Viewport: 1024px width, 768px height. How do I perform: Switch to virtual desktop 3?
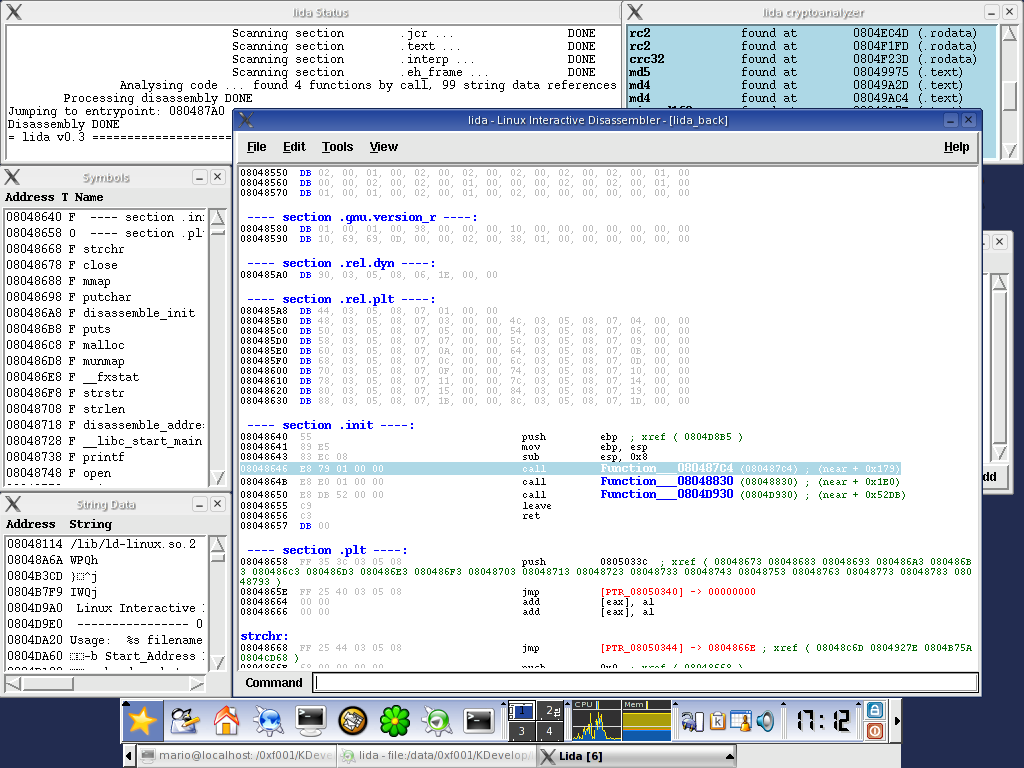pyautogui.click(x=521, y=731)
